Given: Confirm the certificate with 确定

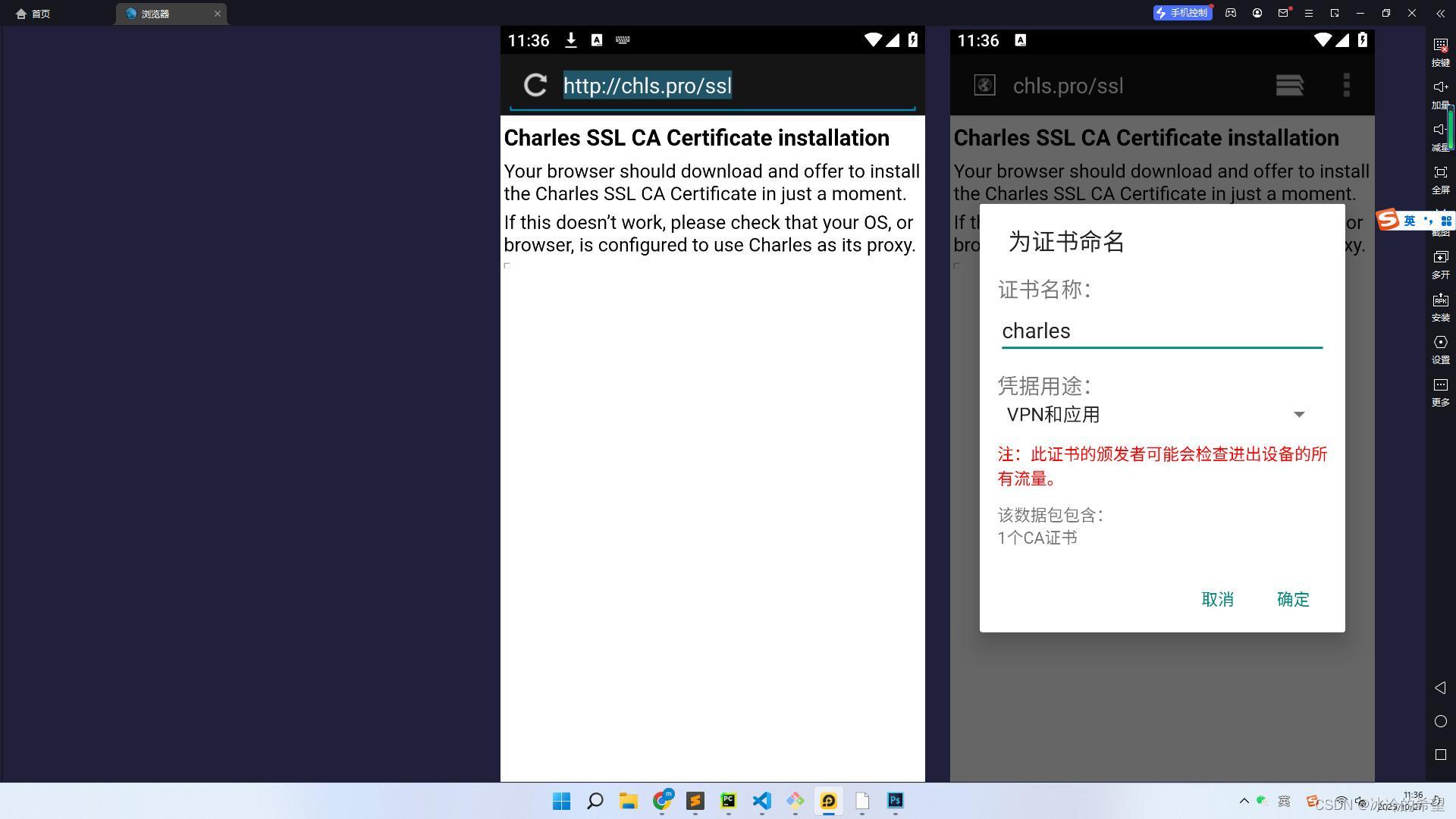Looking at the screenshot, I should pyautogui.click(x=1293, y=599).
